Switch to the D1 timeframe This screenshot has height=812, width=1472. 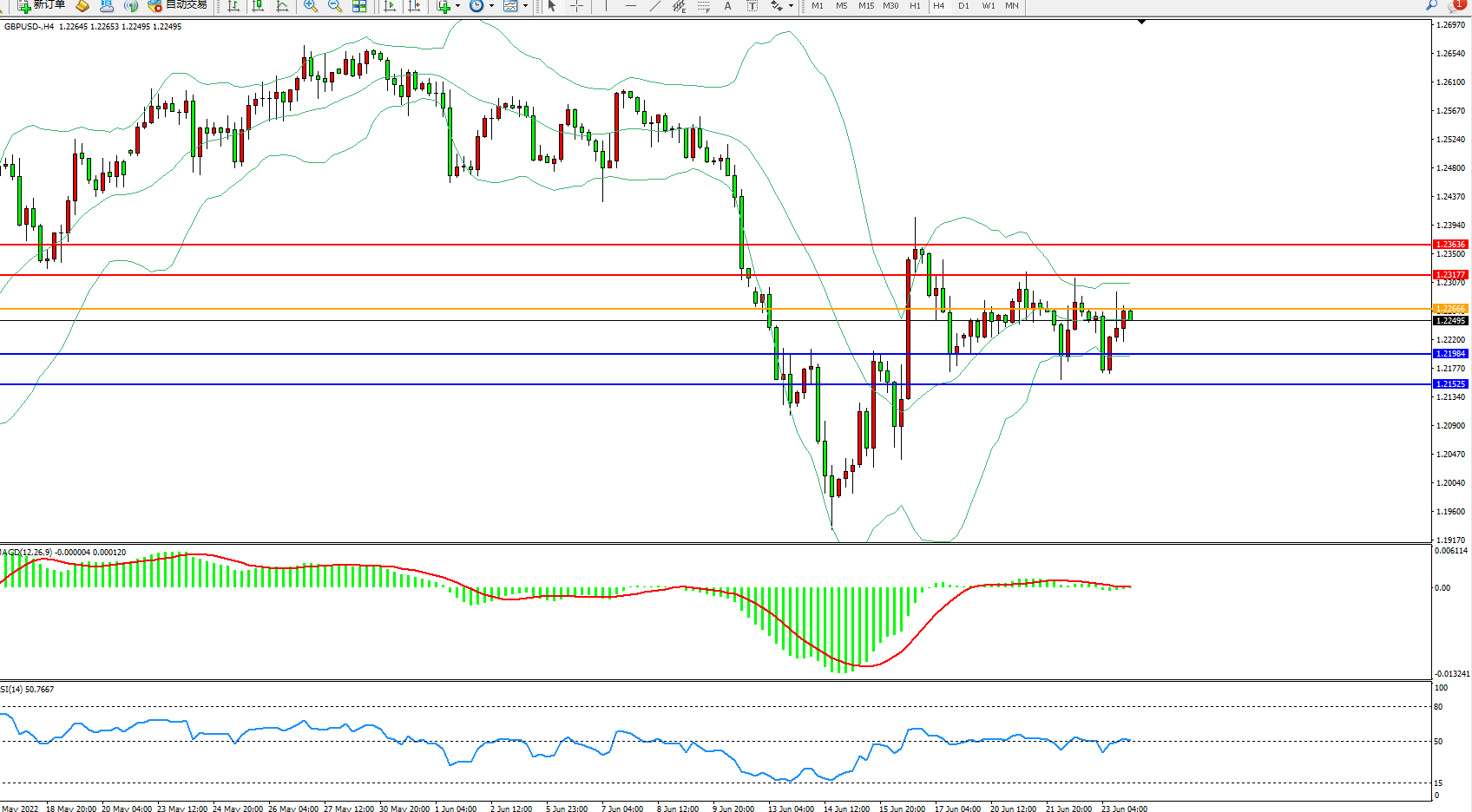click(x=963, y=6)
